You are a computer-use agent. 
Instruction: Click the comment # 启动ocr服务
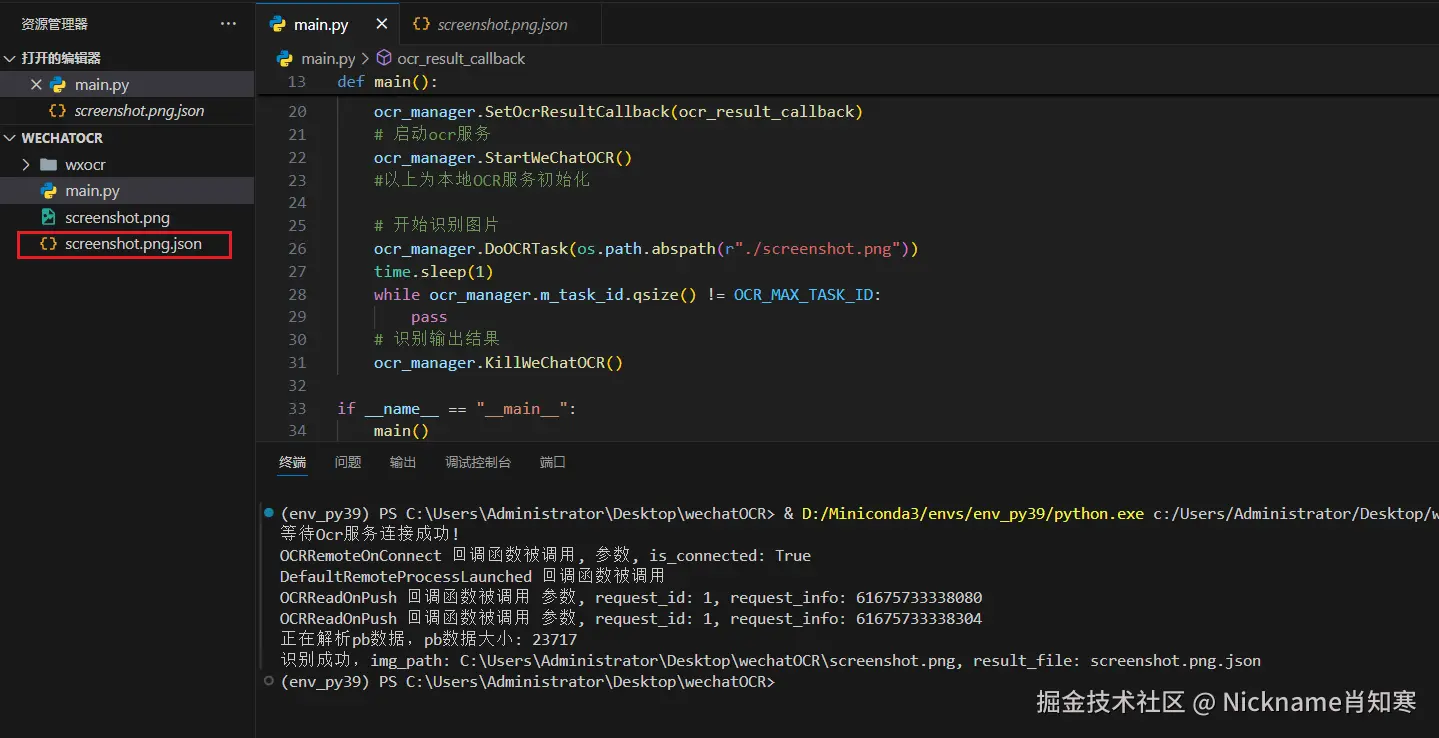(432, 134)
